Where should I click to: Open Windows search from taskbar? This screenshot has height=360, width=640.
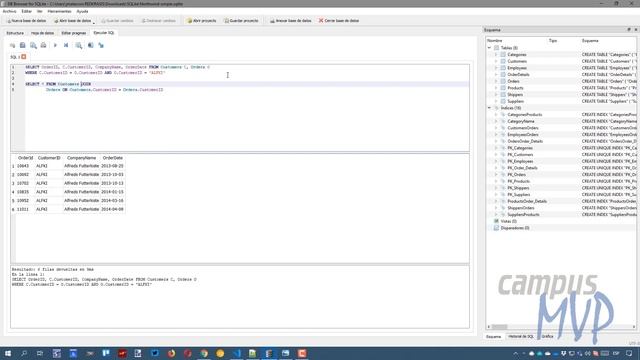pyautogui.click(x=24, y=353)
